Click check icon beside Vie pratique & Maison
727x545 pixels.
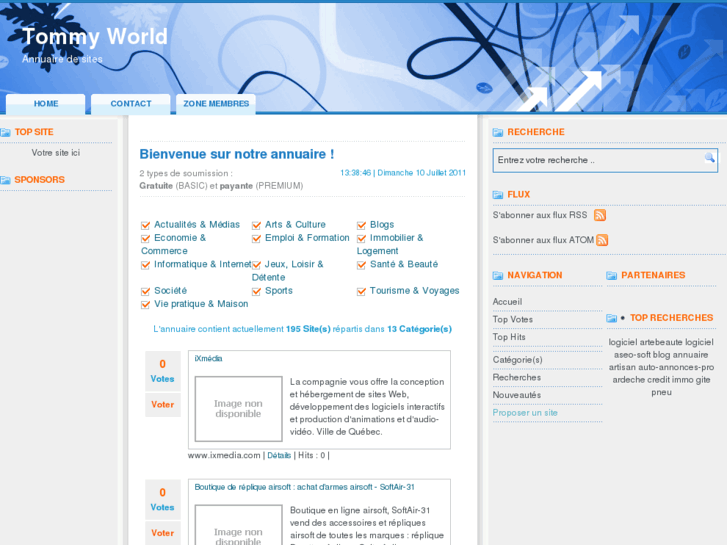pos(145,305)
